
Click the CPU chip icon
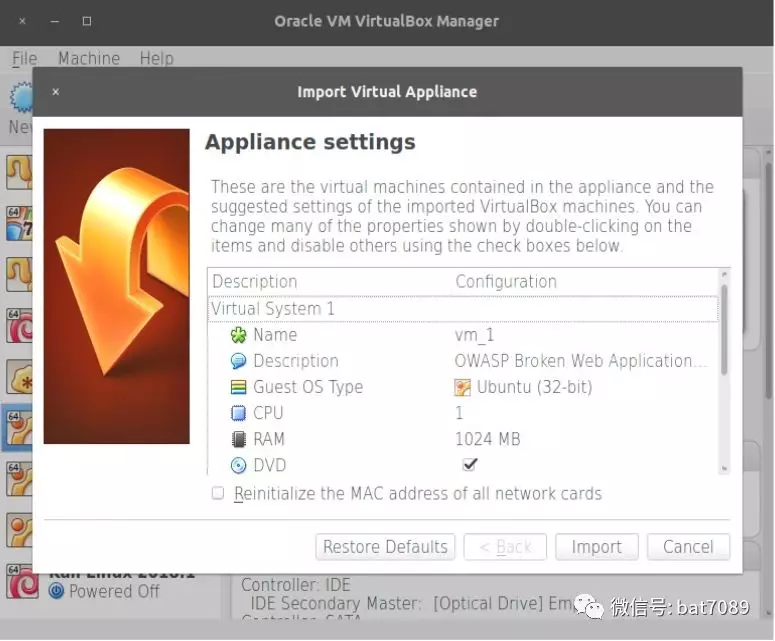coord(238,413)
